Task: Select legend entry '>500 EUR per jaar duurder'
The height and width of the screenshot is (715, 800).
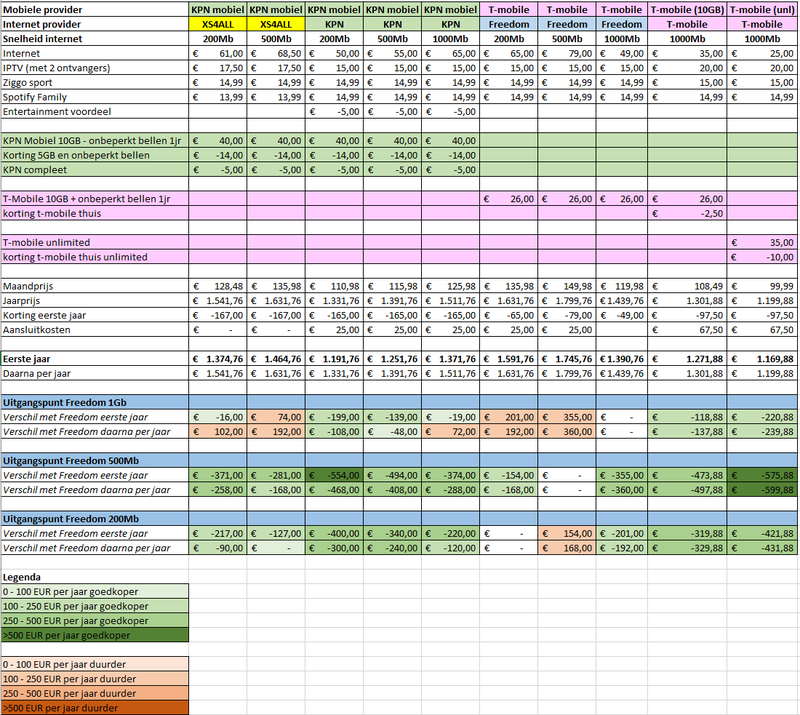Action: coord(95,708)
